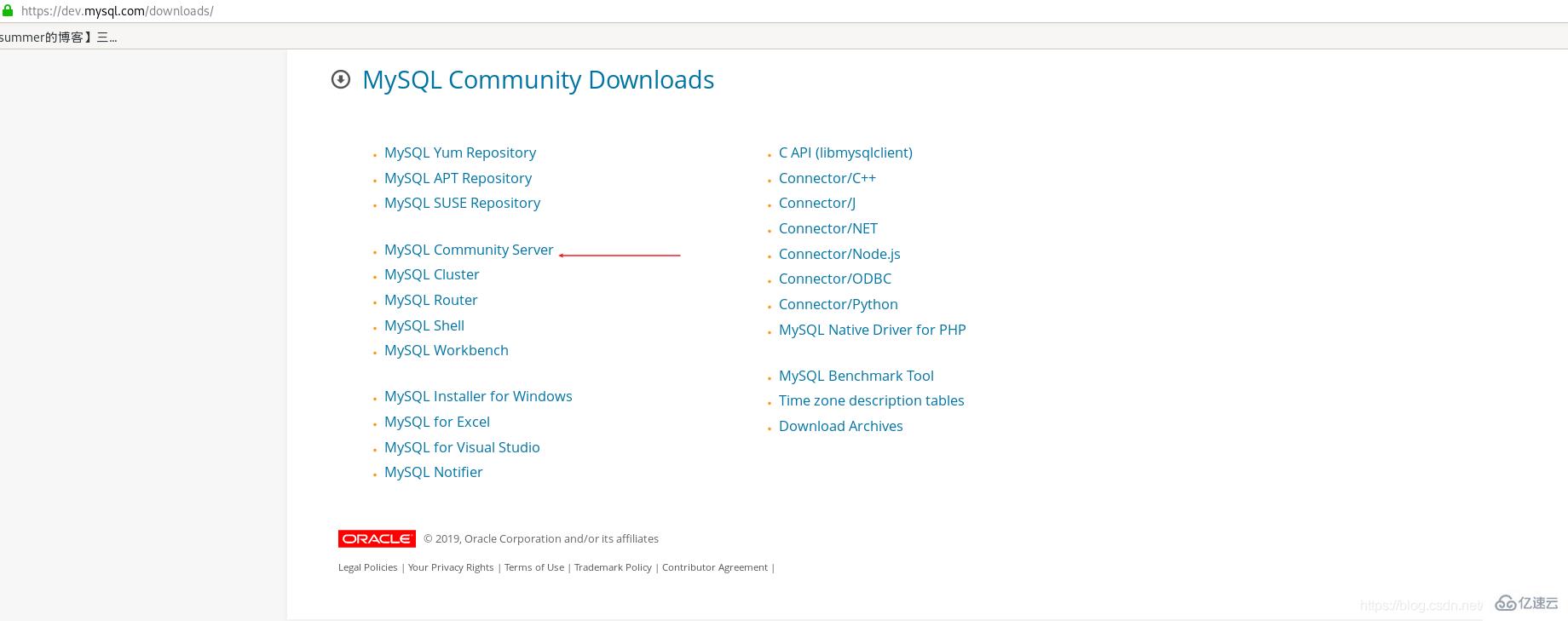Open MySQL Community Server download page
This screenshot has height=621, width=1568.
(469, 250)
